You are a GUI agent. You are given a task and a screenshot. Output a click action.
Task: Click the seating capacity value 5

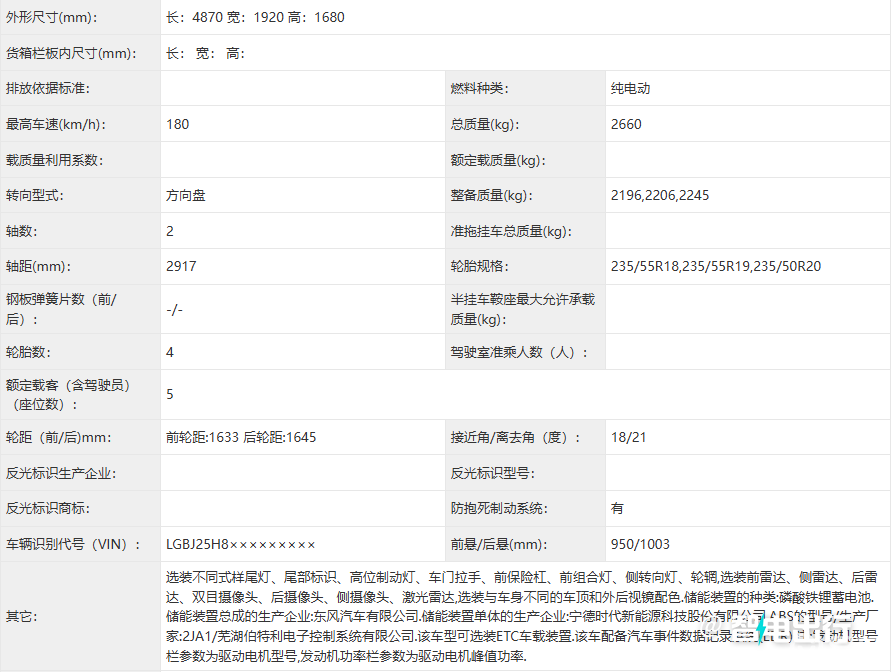[170, 395]
